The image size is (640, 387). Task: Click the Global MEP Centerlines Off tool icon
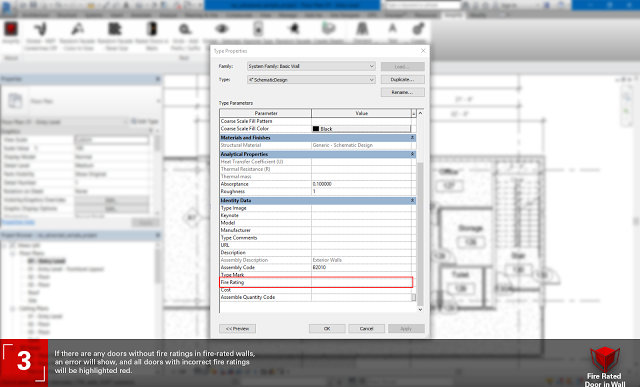(40, 29)
